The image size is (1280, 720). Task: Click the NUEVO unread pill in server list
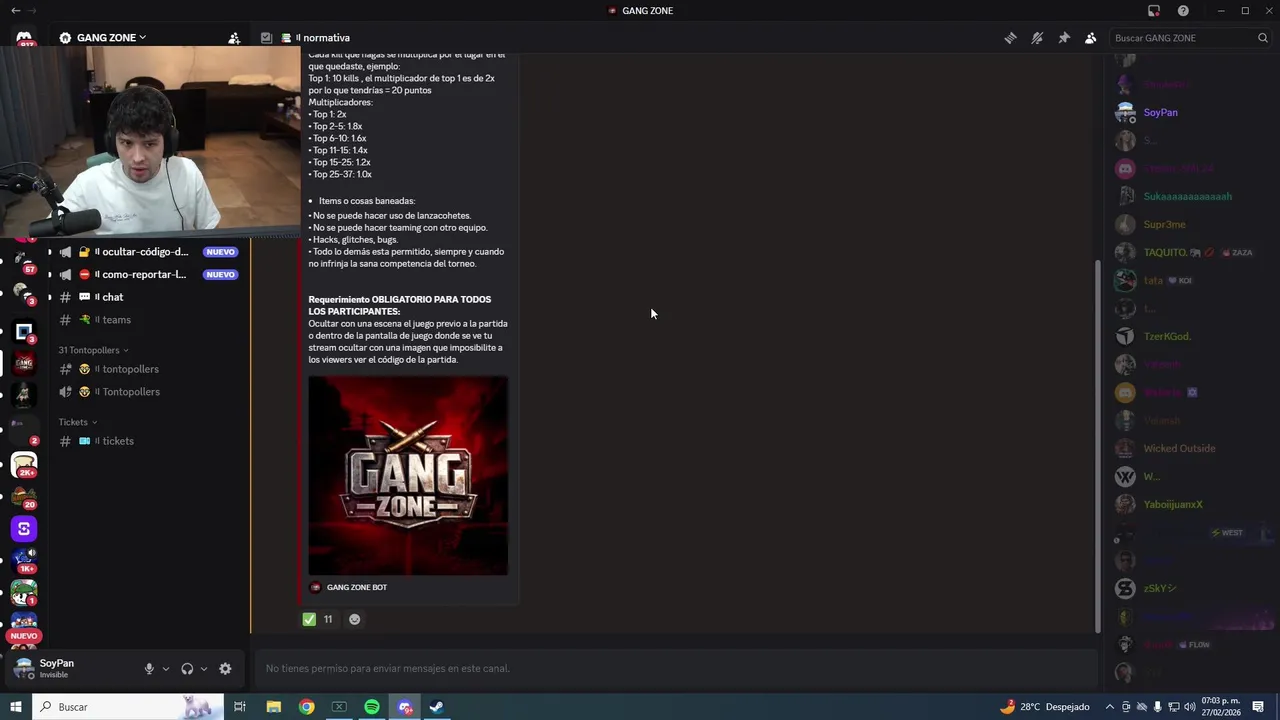[x=24, y=636]
